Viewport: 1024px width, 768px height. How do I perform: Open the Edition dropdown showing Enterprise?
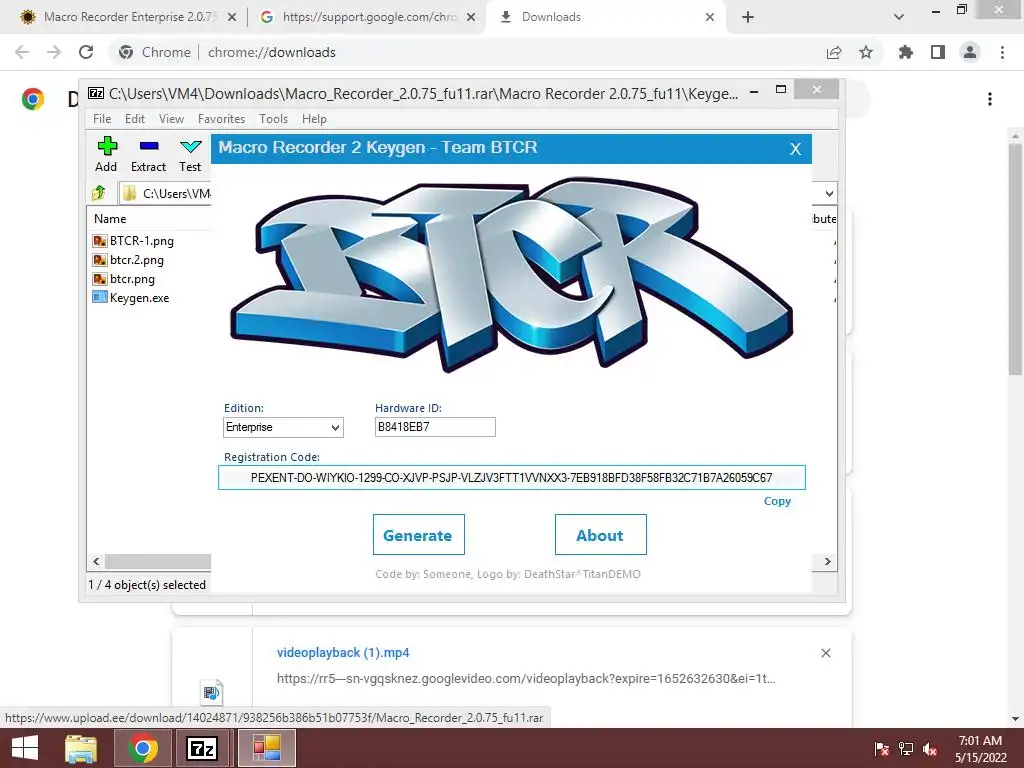pyautogui.click(x=283, y=427)
